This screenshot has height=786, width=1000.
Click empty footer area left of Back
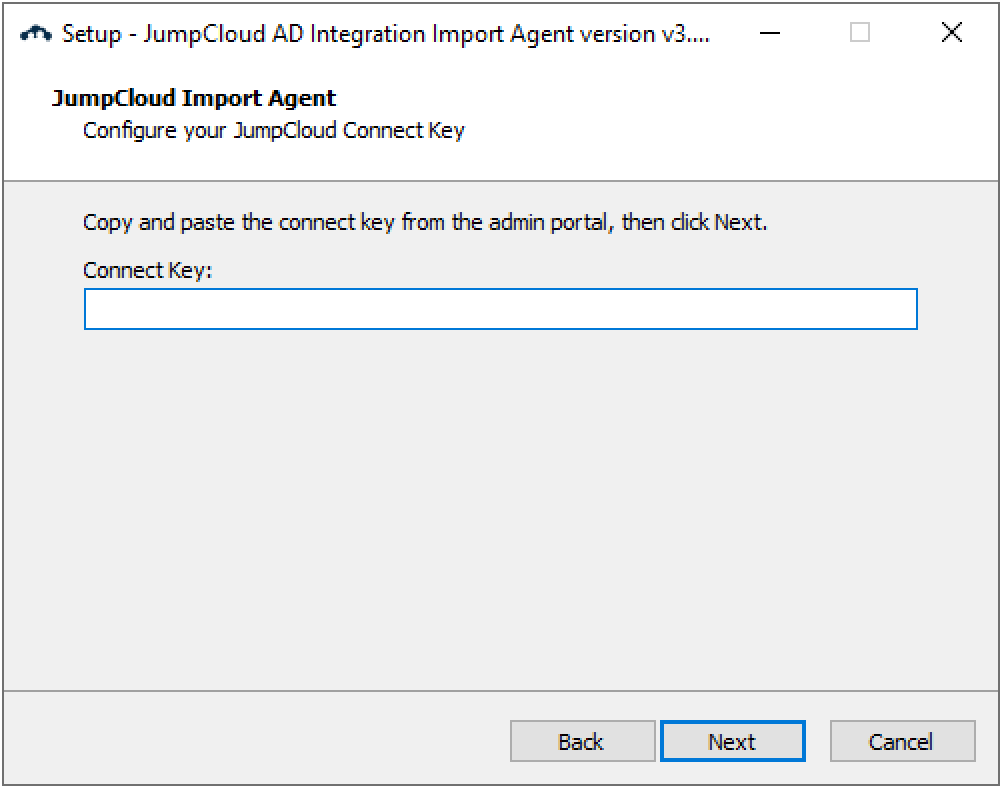(250, 741)
